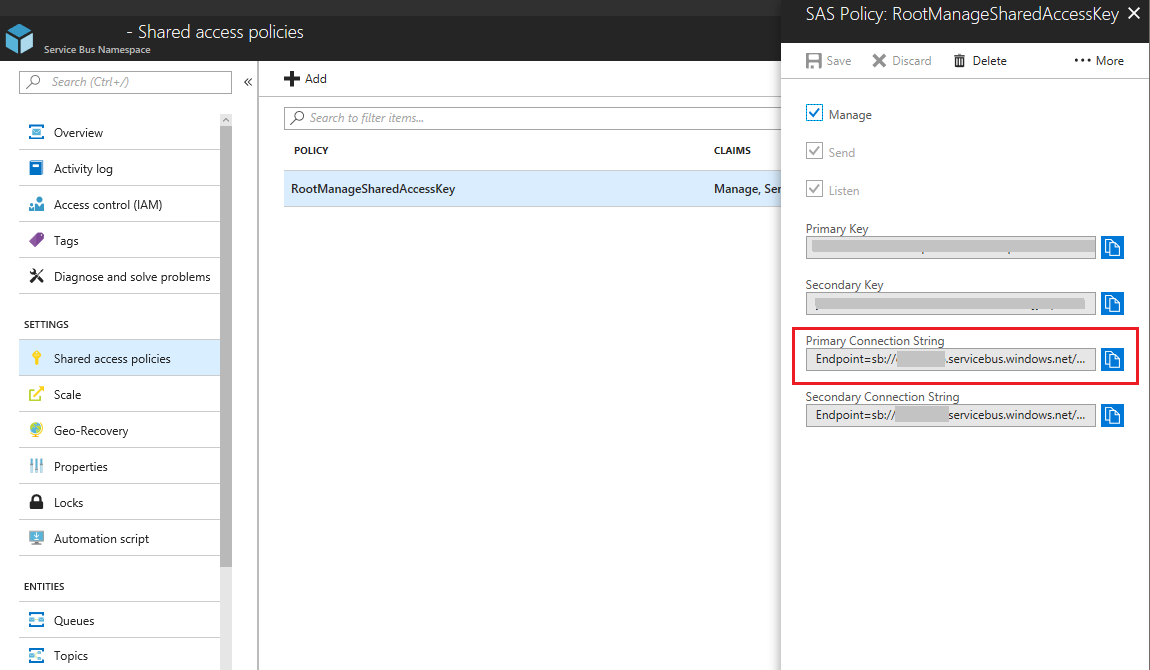
Task: Delete the RootManageSharedAccessKey policy
Action: [980, 61]
